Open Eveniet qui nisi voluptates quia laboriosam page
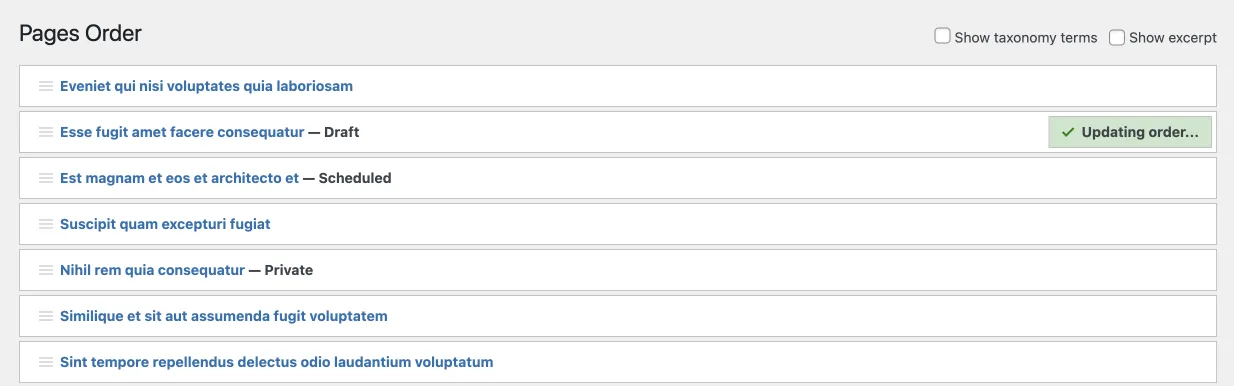The width and height of the screenshot is (1234, 386). 206,86
